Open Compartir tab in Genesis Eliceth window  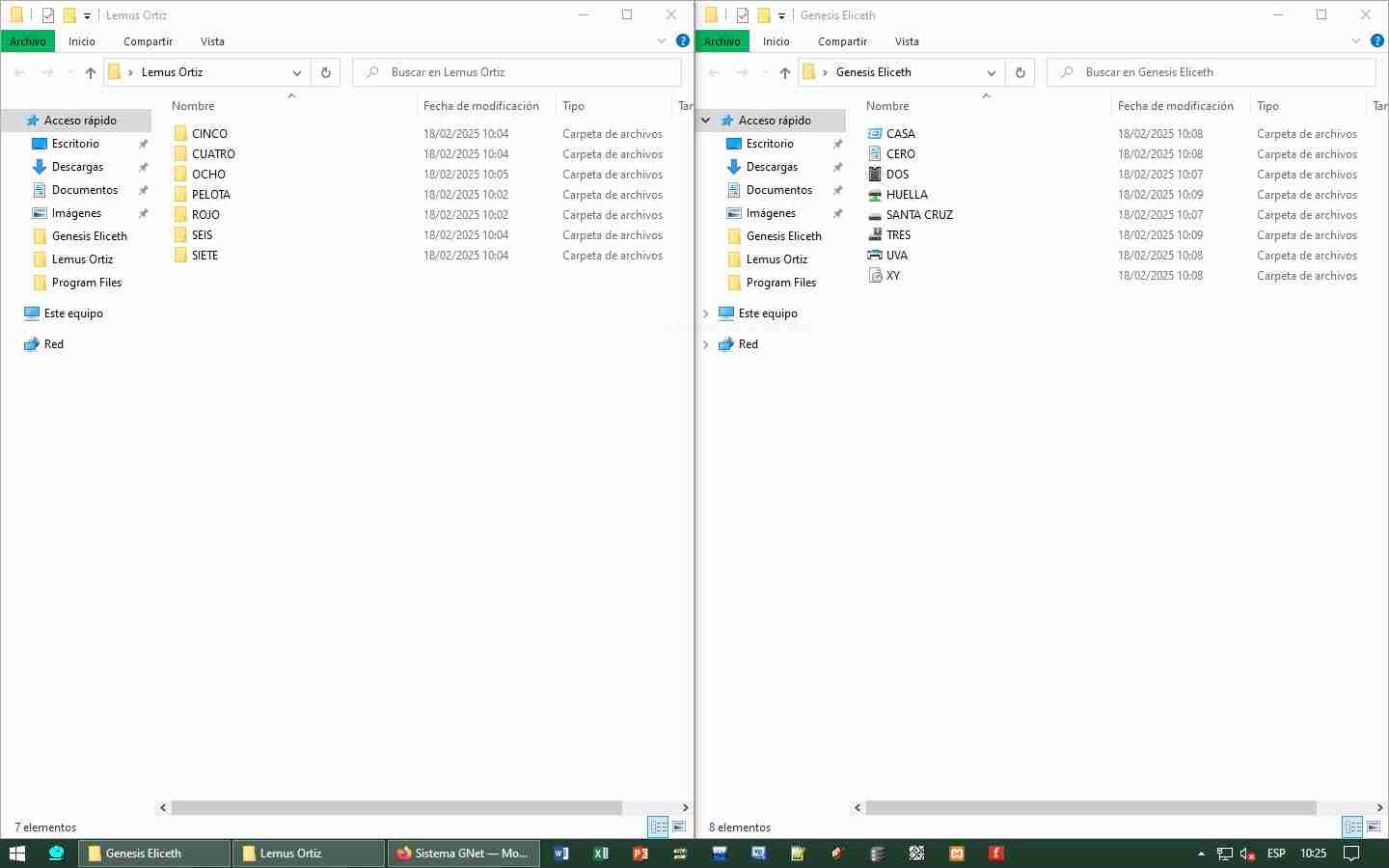(x=843, y=41)
